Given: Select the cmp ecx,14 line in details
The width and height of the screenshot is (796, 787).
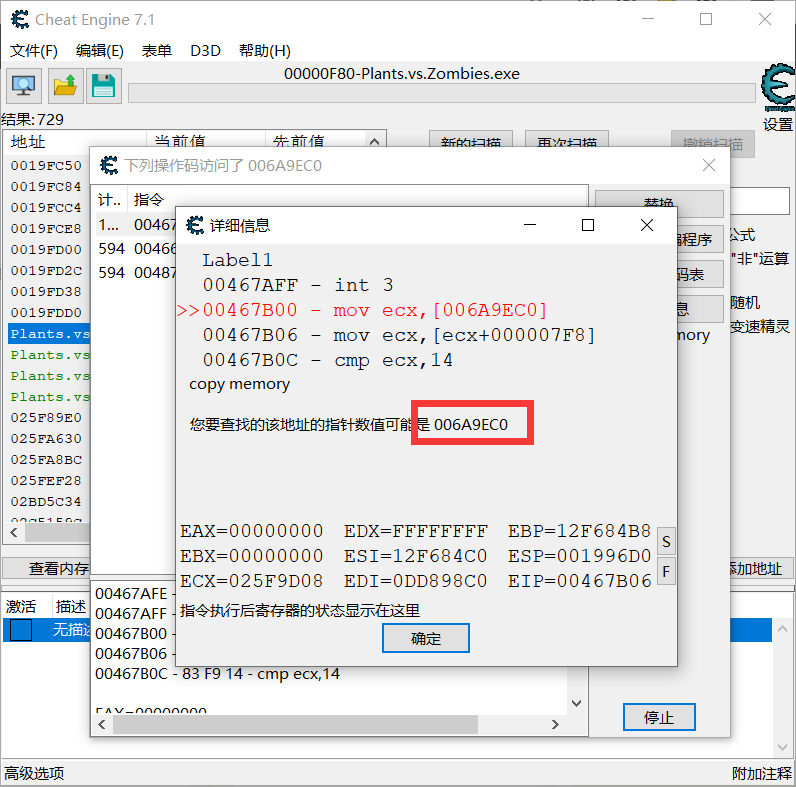Looking at the screenshot, I should [x=327, y=360].
